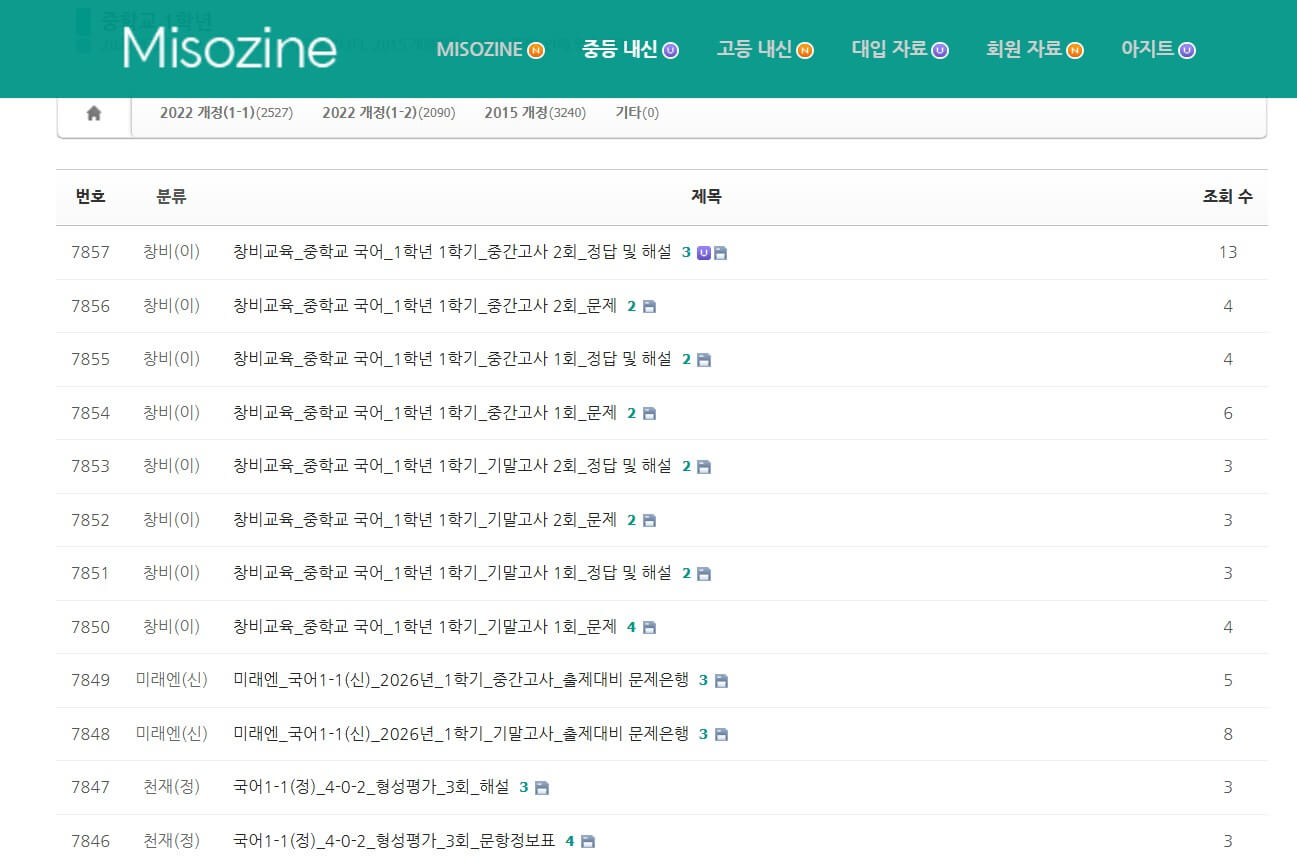Screen dimensions: 1297x866
Task: Click post number 7854
Action: [x=91, y=413]
